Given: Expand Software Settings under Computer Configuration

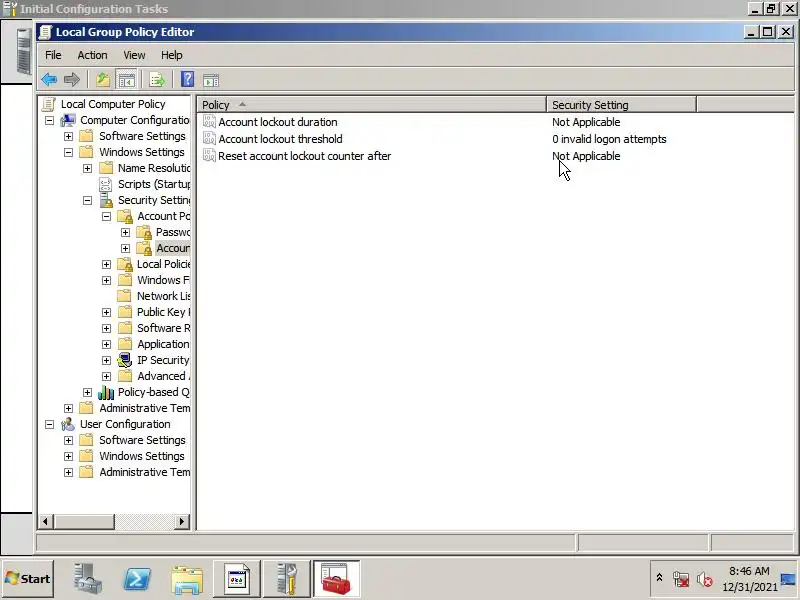Looking at the screenshot, I should click(x=68, y=136).
